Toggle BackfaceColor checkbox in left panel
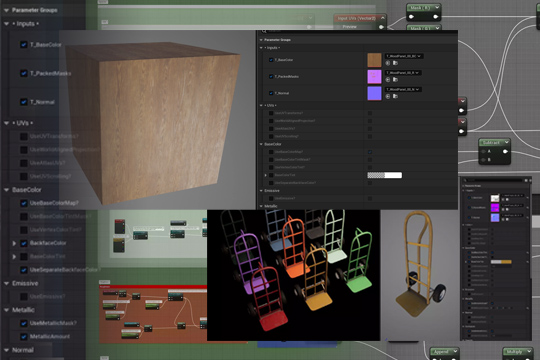 click(23, 243)
